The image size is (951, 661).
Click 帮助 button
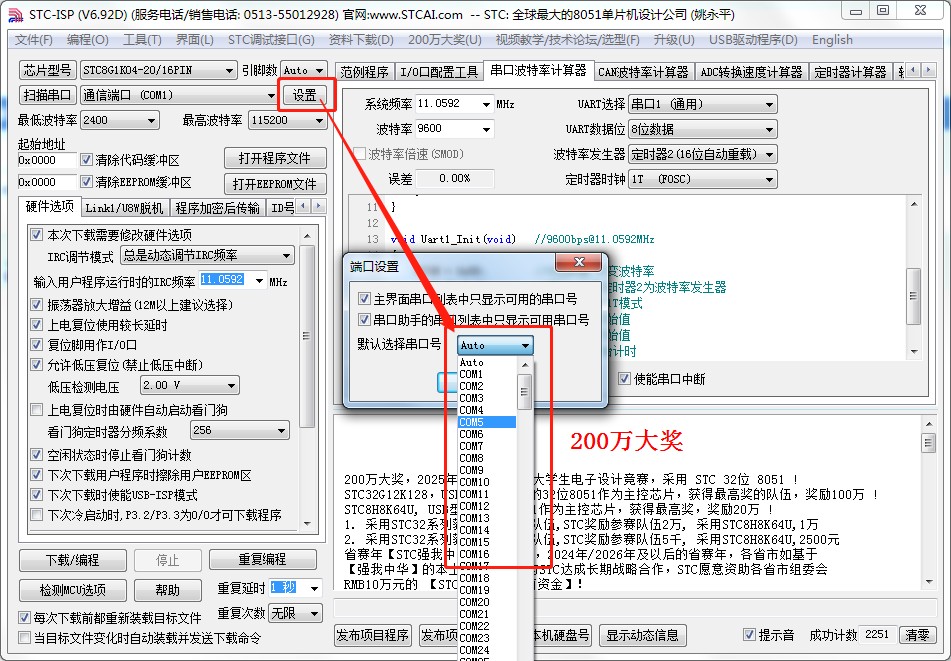point(168,589)
